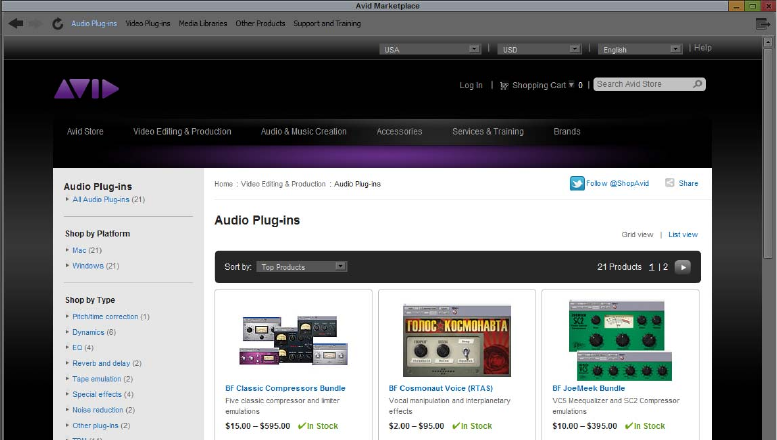Image resolution: width=777 pixels, height=440 pixels.
Task: Click the search magnifier icon
Action: pos(698,84)
